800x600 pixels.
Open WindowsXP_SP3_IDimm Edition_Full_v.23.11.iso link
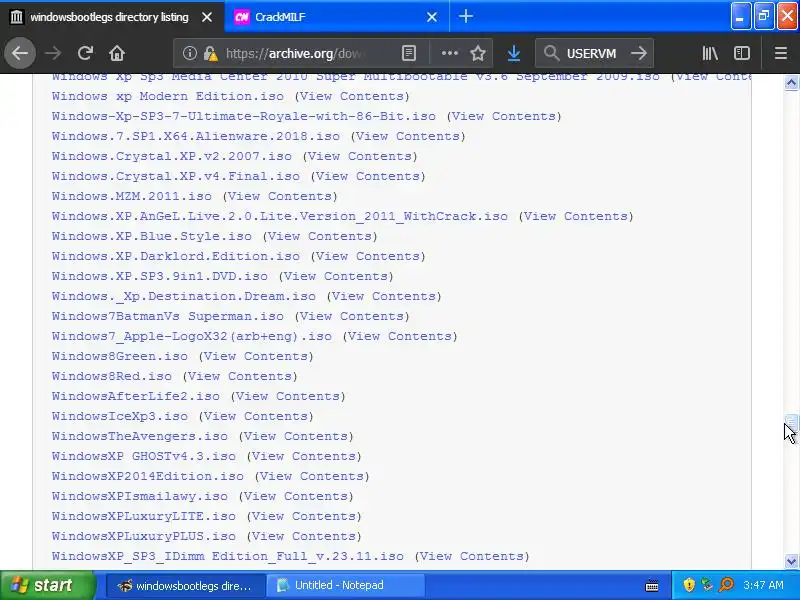click(x=228, y=556)
